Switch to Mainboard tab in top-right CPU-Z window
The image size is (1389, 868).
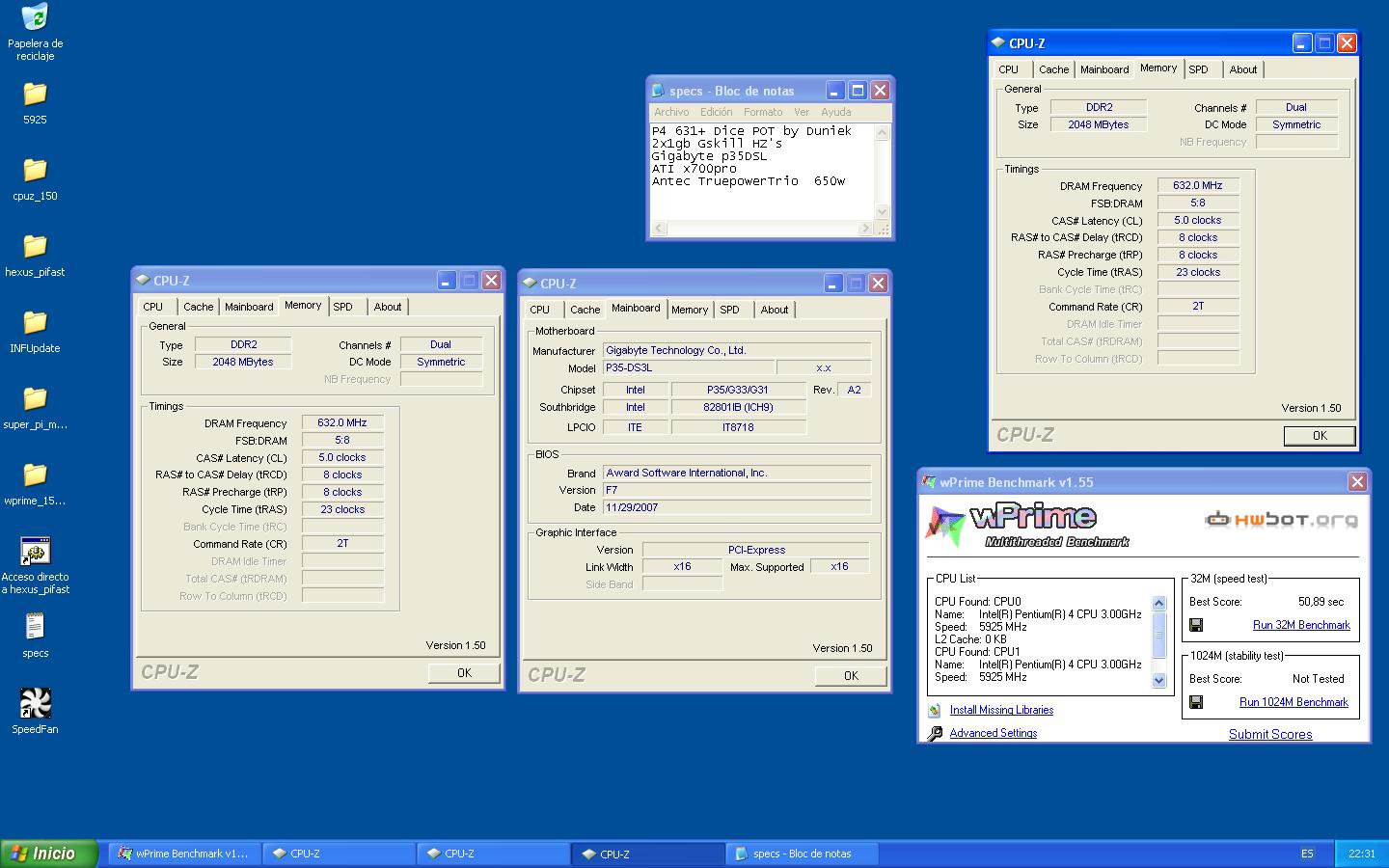(1104, 69)
